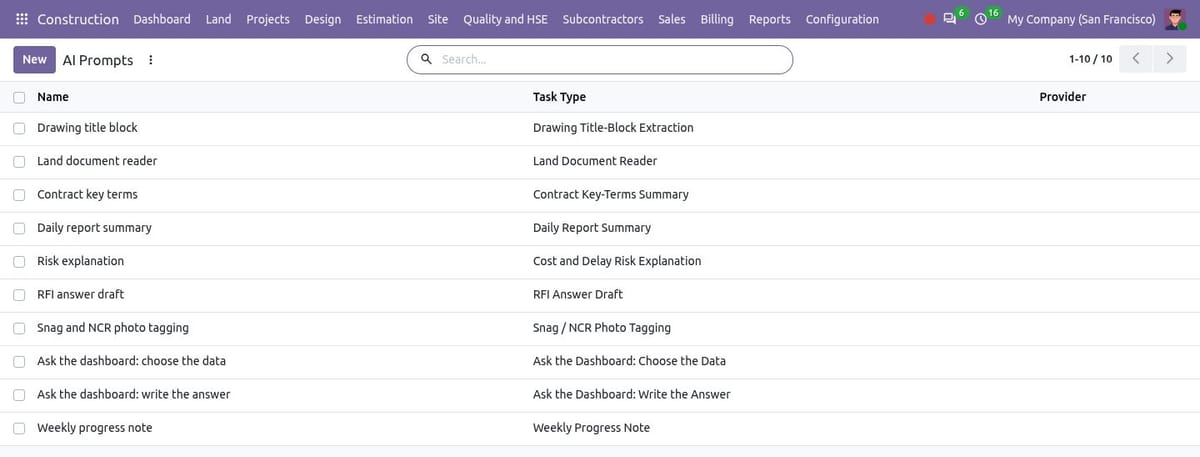Open Ask the dashboard: write the answer
The height and width of the screenshot is (457, 1200).
click(x=133, y=394)
